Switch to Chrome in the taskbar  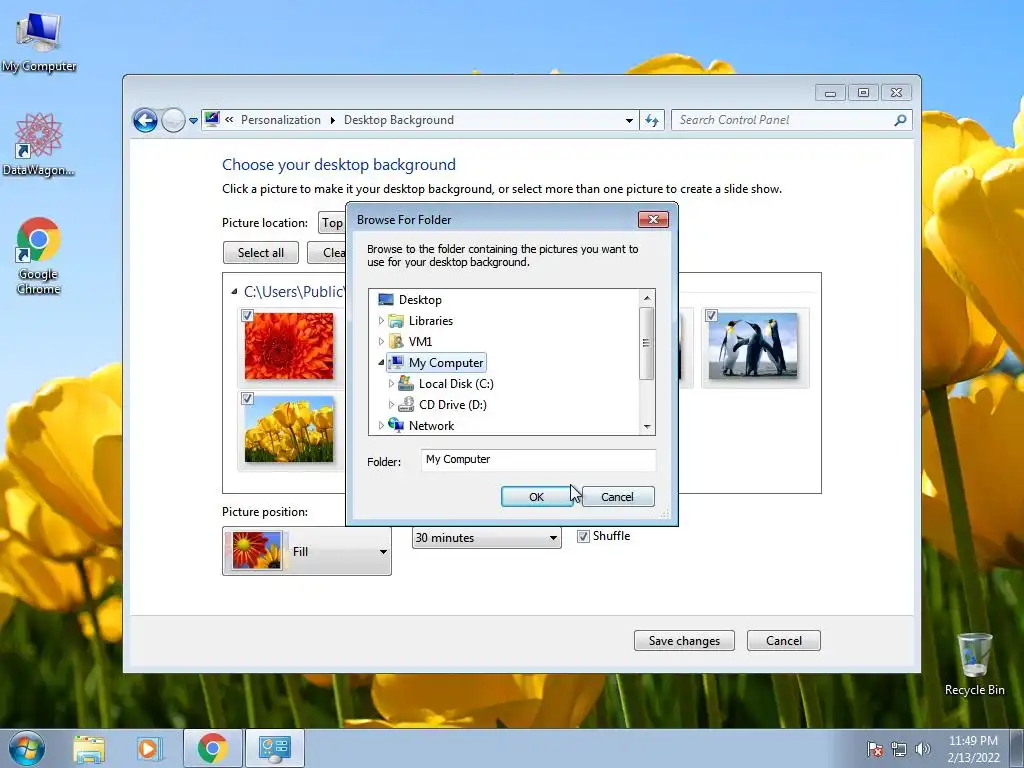tap(213, 748)
